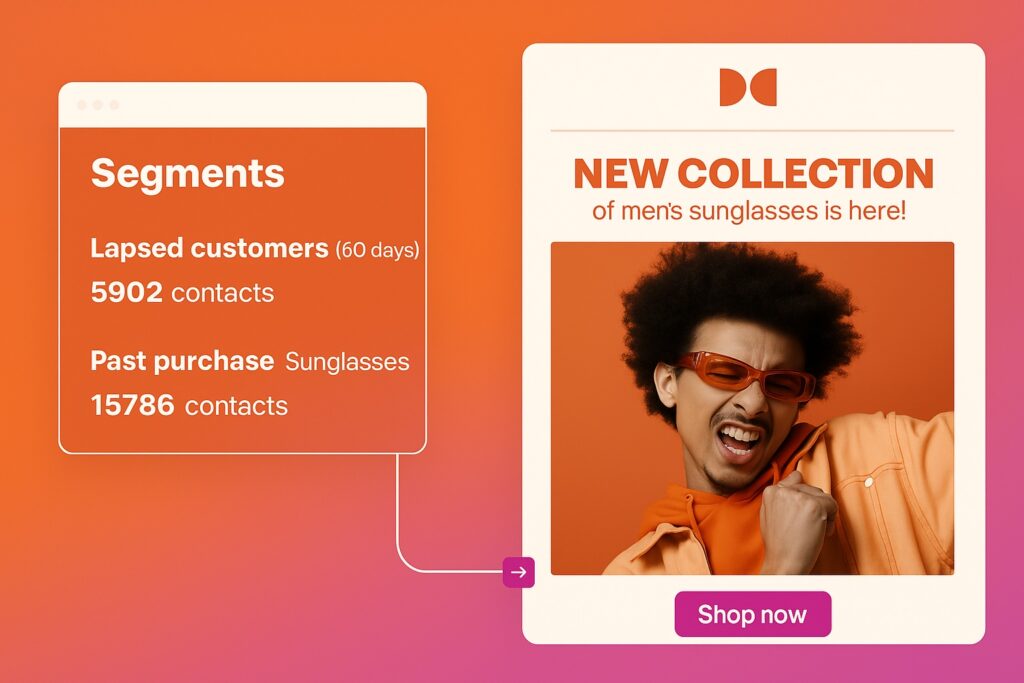Click the first window control dot
Viewport: 1024px width, 683px height.
[x=82, y=105]
